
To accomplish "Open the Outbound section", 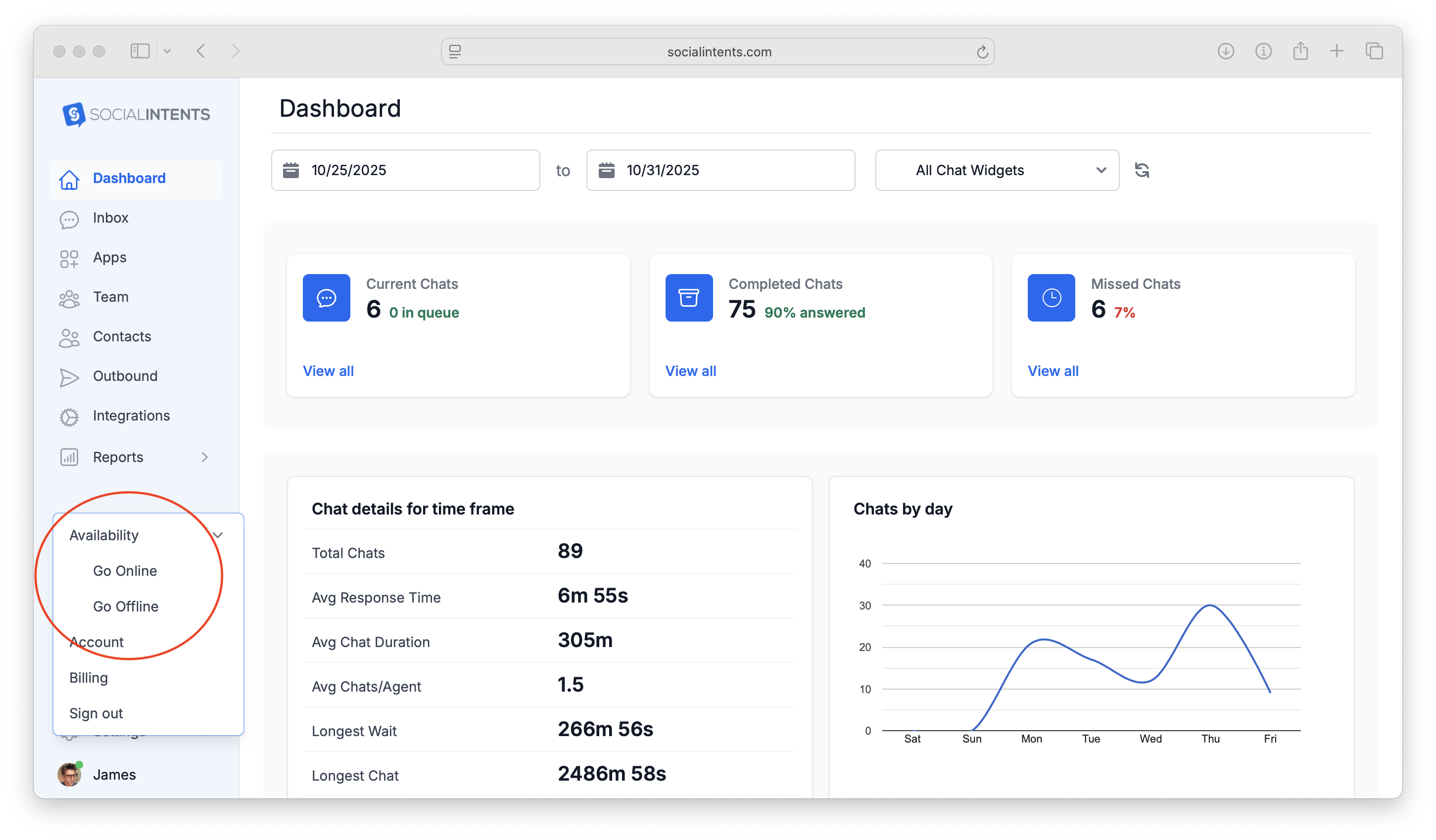I will pos(125,376).
